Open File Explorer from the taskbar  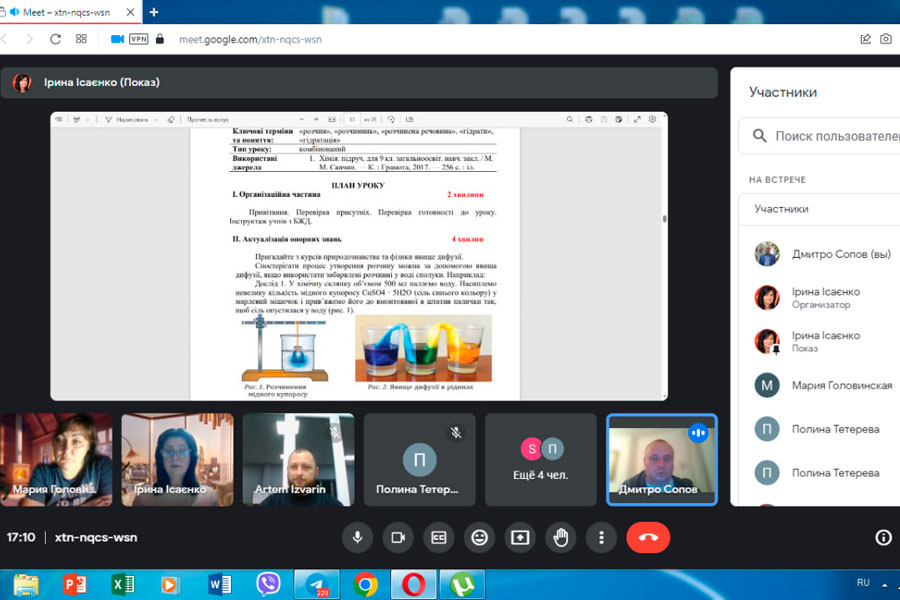click(26, 585)
